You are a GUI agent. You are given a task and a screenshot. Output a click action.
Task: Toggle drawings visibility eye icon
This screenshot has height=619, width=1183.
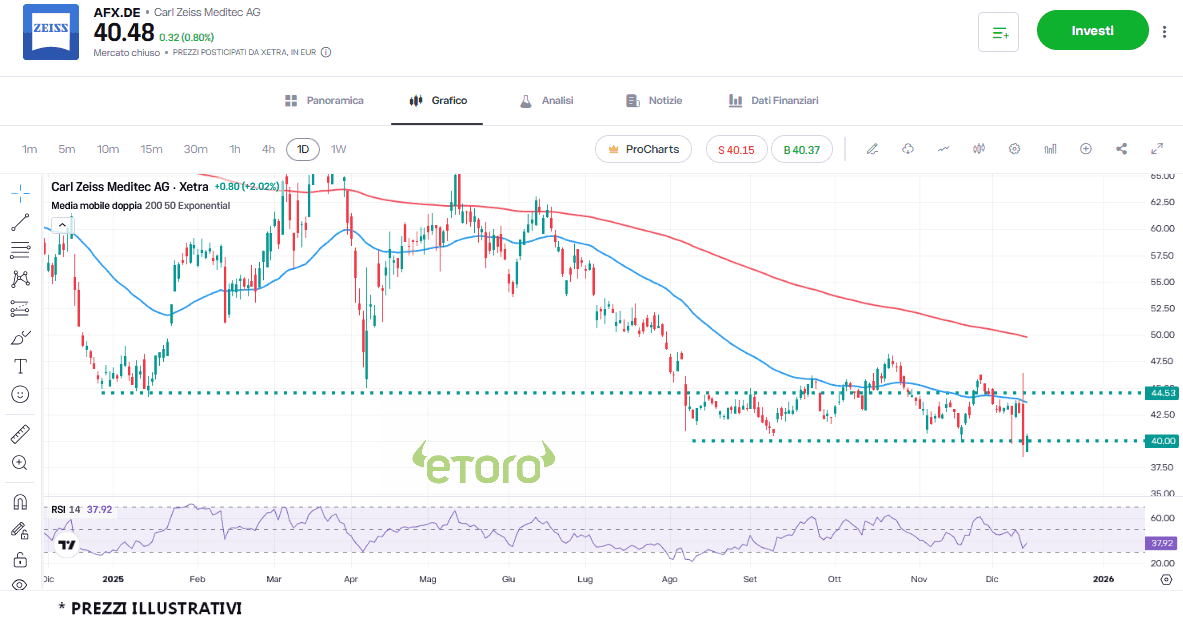click(x=20, y=585)
